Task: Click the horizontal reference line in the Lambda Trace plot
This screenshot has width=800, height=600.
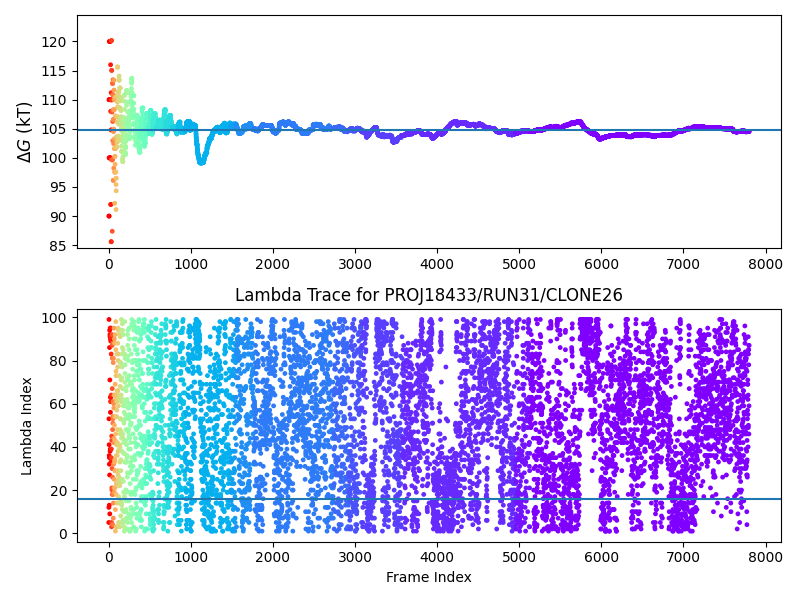Action: pyautogui.click(x=430, y=499)
